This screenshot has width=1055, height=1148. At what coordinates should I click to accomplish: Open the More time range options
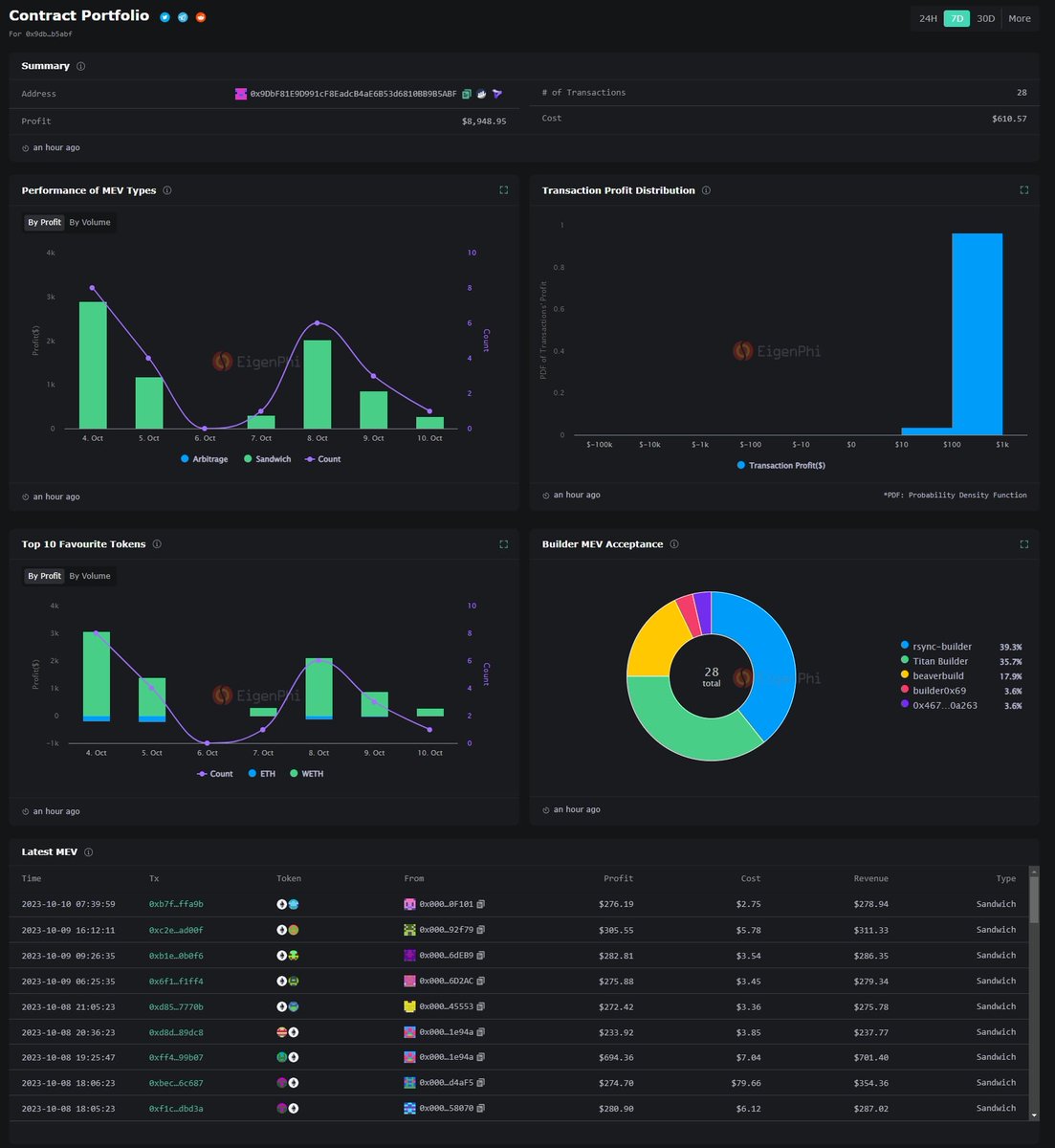pyautogui.click(x=1019, y=18)
